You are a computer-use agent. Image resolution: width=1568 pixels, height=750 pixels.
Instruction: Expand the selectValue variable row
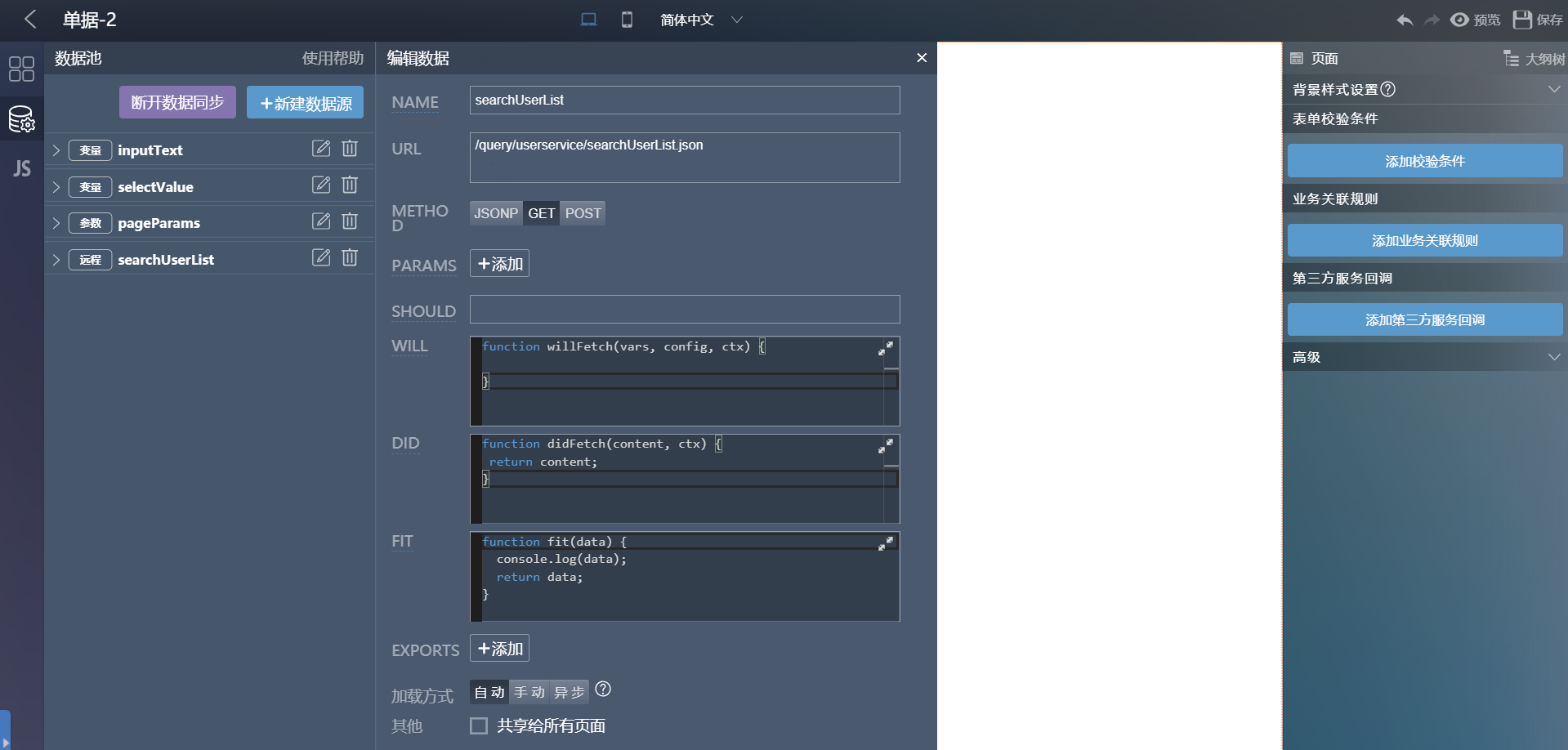click(56, 187)
